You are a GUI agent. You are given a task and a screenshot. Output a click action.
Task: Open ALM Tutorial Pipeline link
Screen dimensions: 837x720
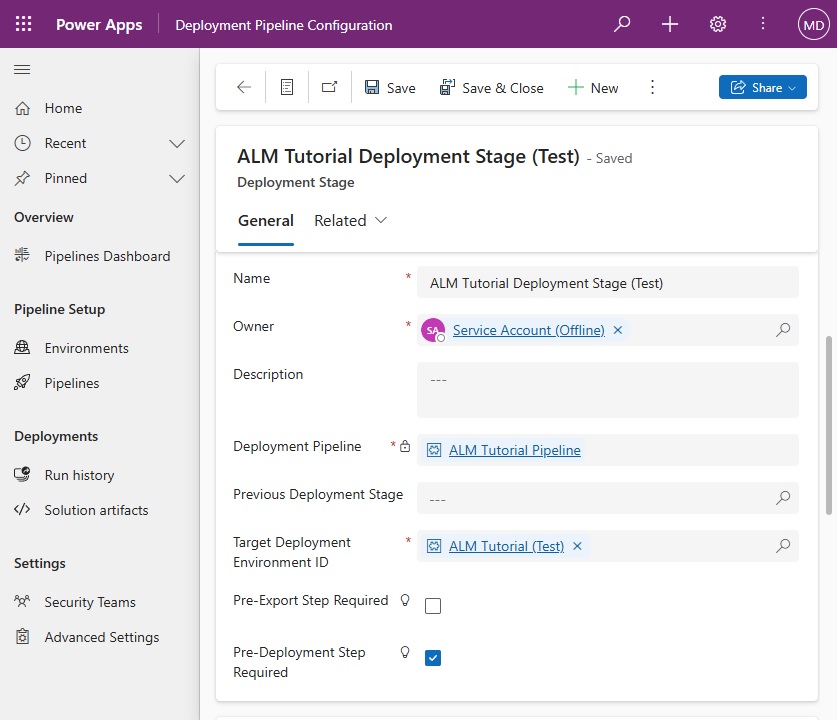[x=515, y=450]
